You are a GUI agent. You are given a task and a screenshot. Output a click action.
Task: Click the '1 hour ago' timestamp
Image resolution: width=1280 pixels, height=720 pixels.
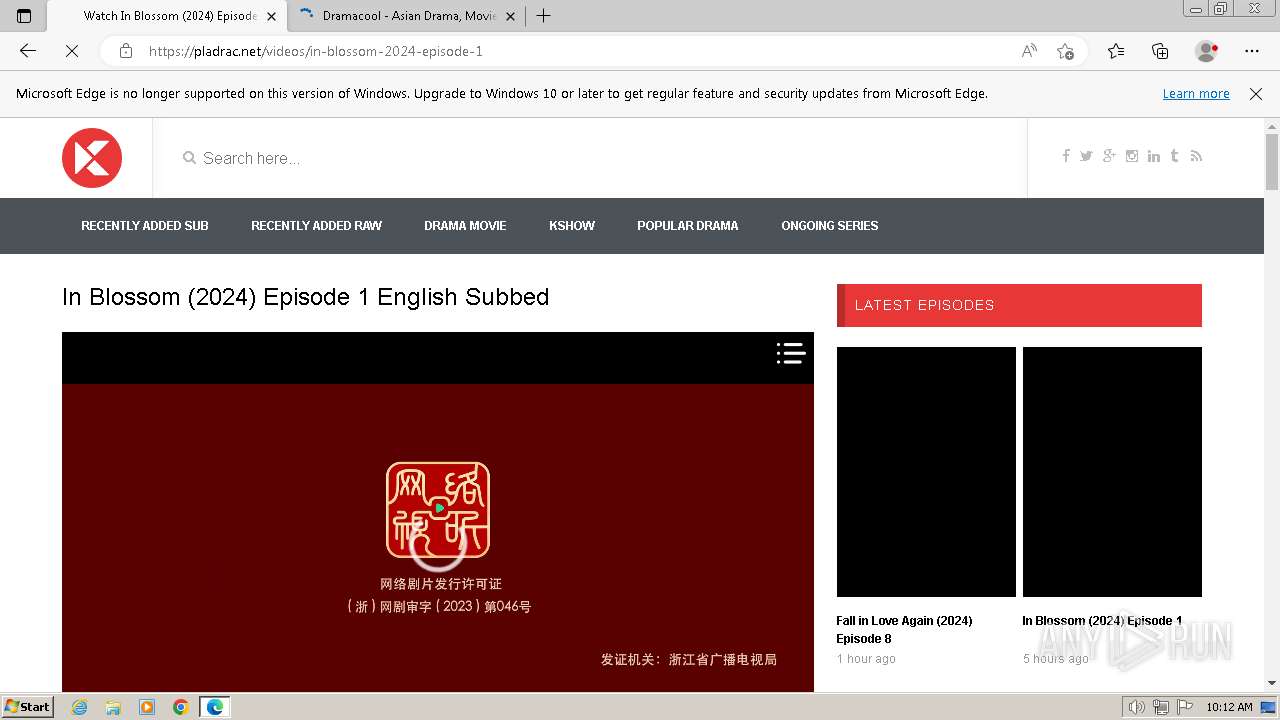(866, 659)
